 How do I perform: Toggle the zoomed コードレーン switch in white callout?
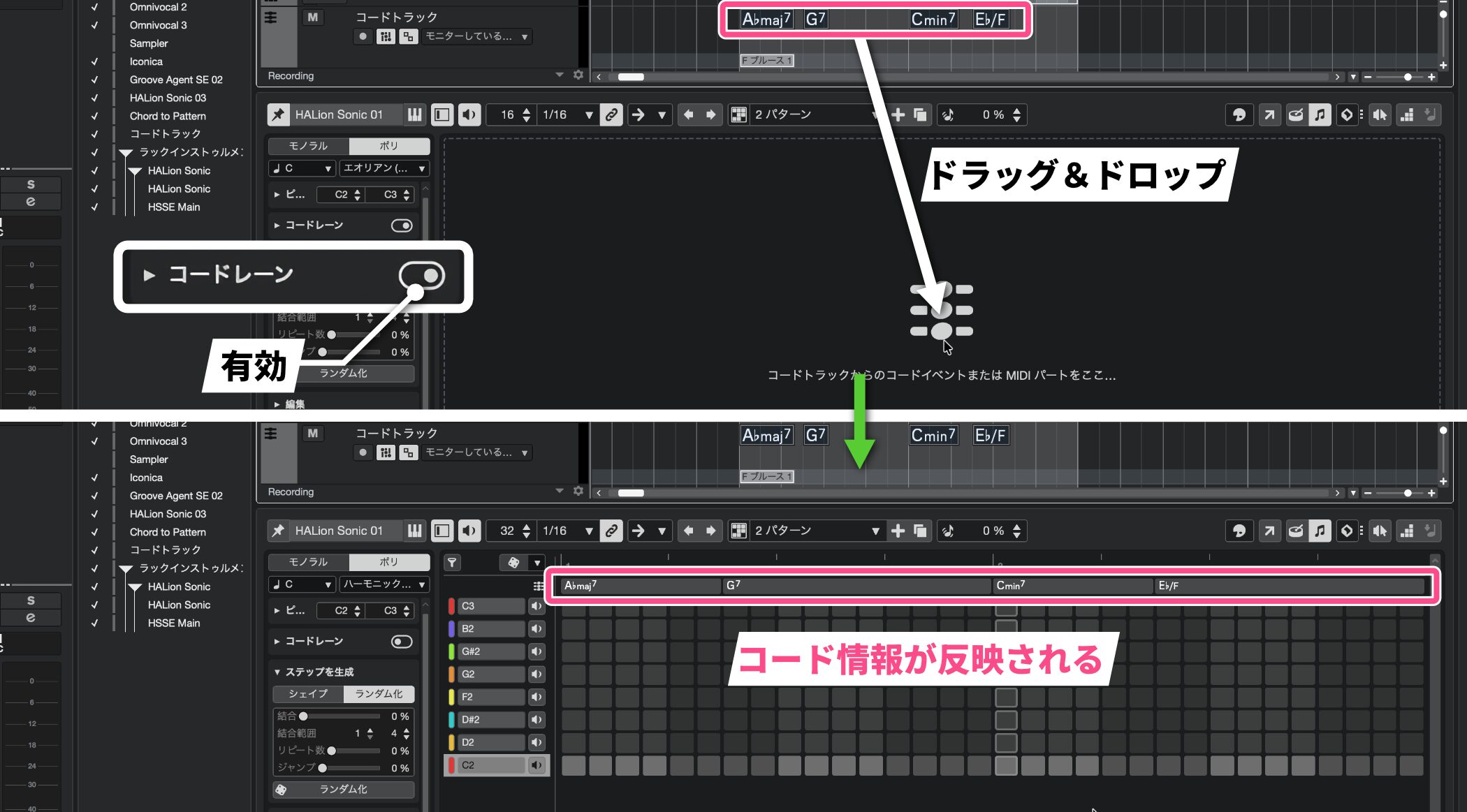pyautogui.click(x=422, y=276)
